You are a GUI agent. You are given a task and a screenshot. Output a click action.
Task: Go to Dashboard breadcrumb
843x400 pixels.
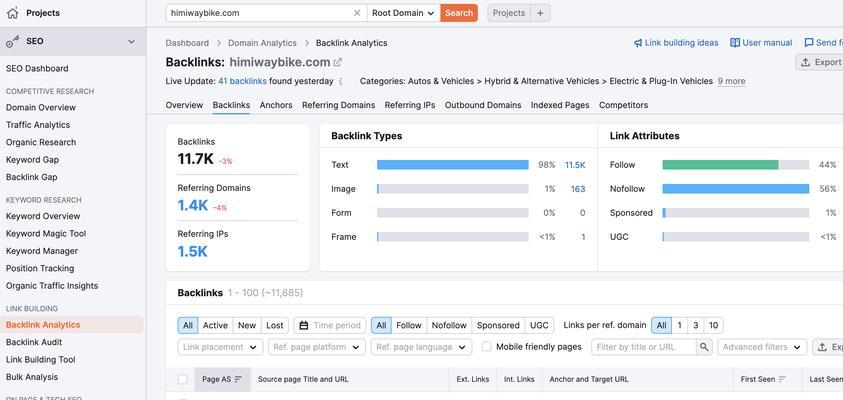187,43
